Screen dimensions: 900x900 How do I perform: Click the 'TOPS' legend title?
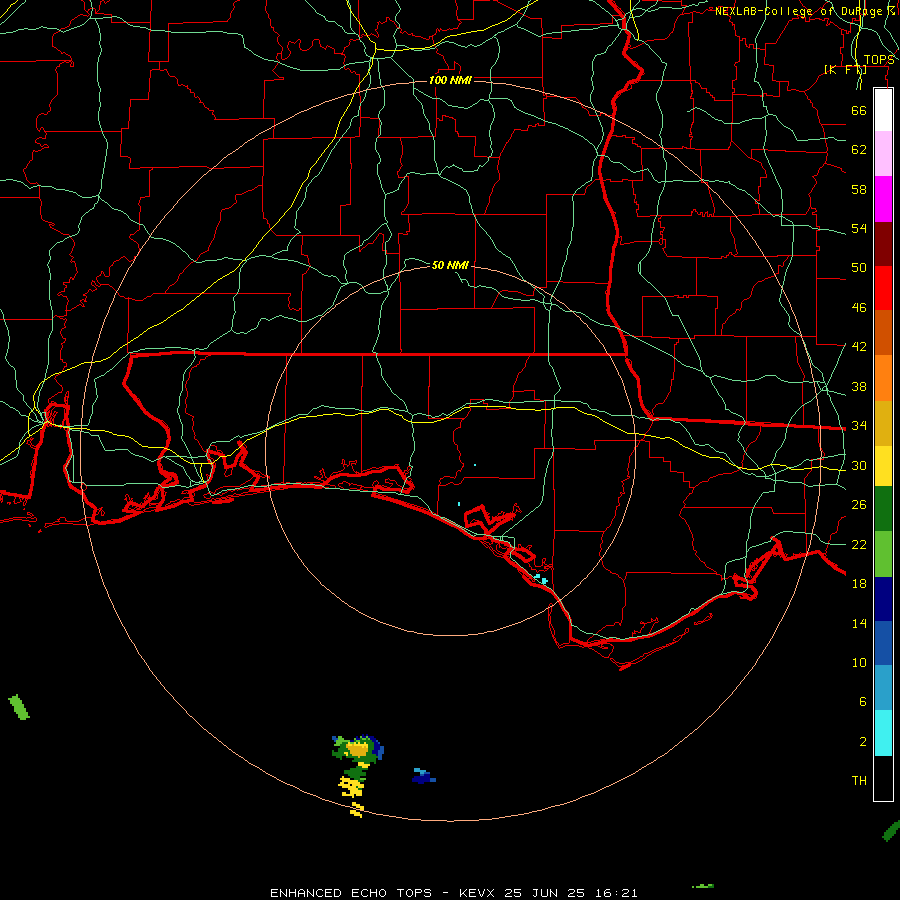point(879,60)
